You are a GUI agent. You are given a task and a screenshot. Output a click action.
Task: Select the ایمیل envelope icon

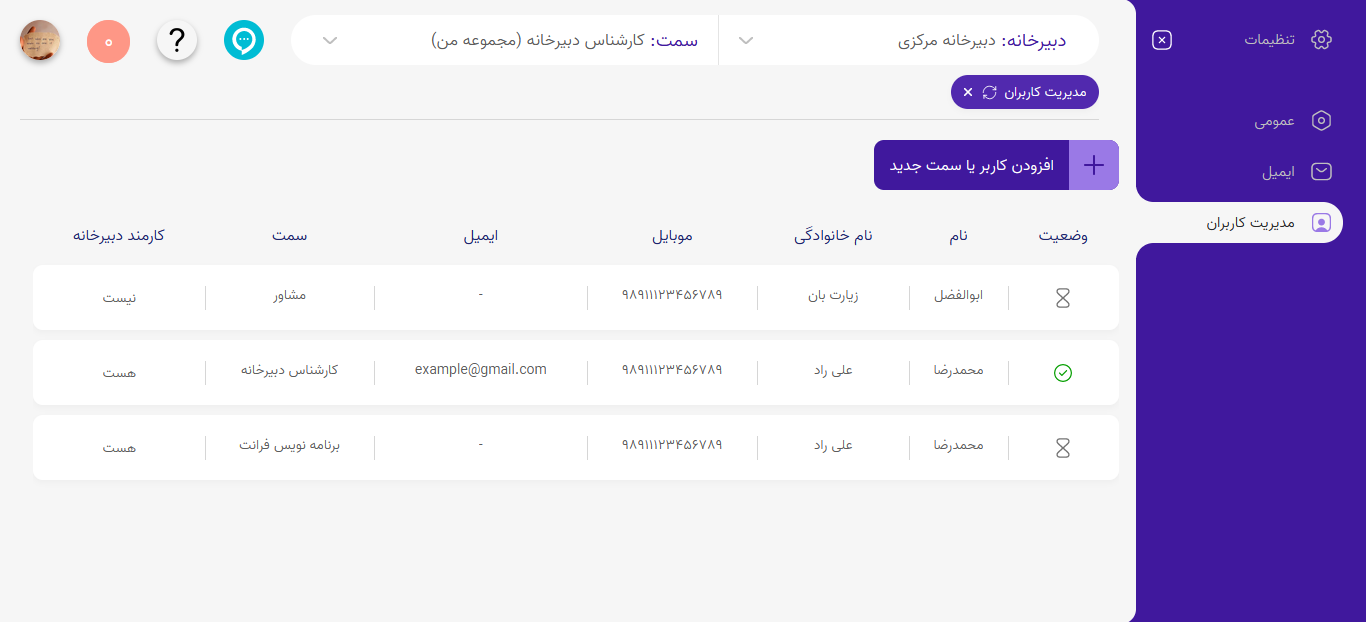[1321, 171]
